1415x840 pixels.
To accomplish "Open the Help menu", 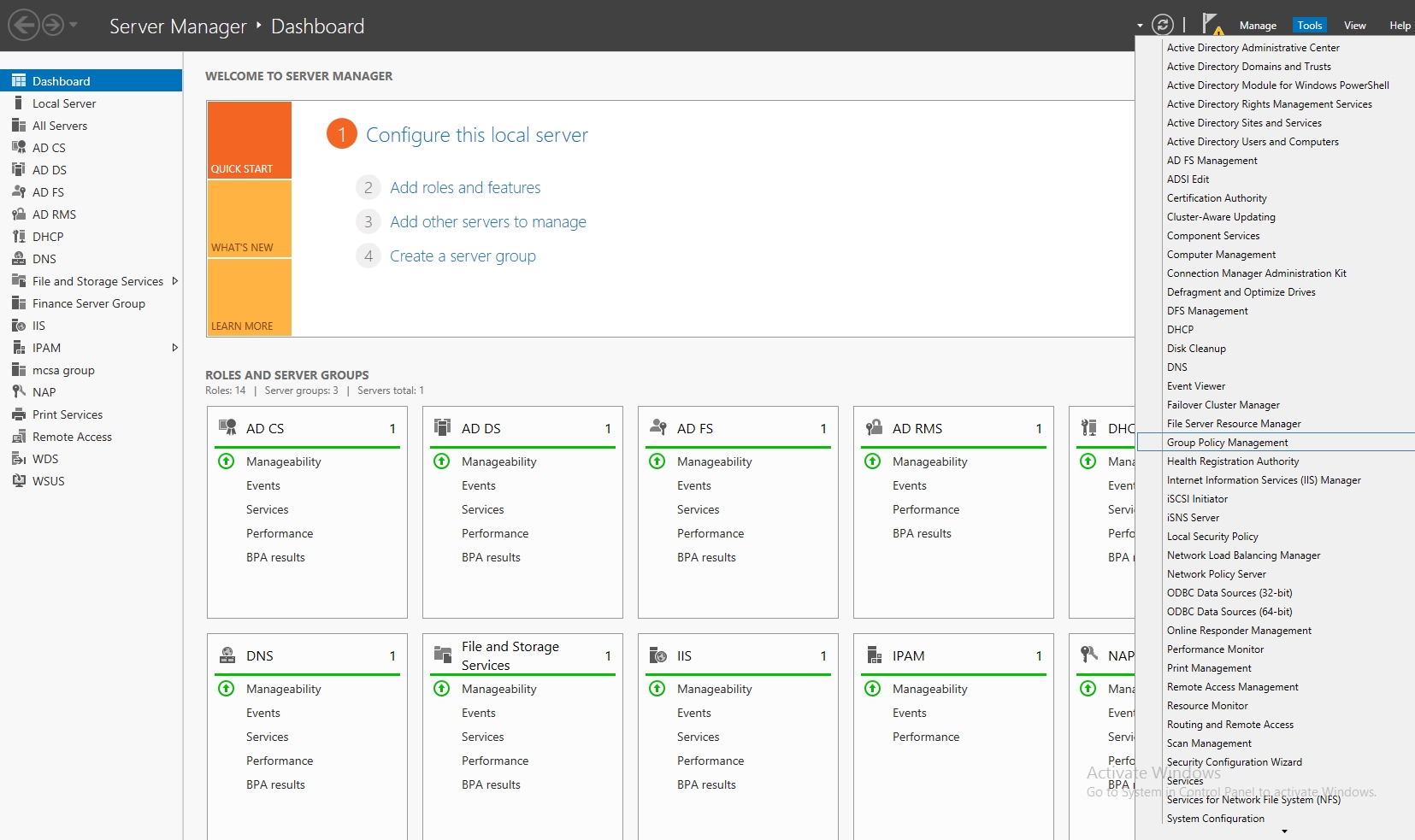I will click(x=1400, y=26).
